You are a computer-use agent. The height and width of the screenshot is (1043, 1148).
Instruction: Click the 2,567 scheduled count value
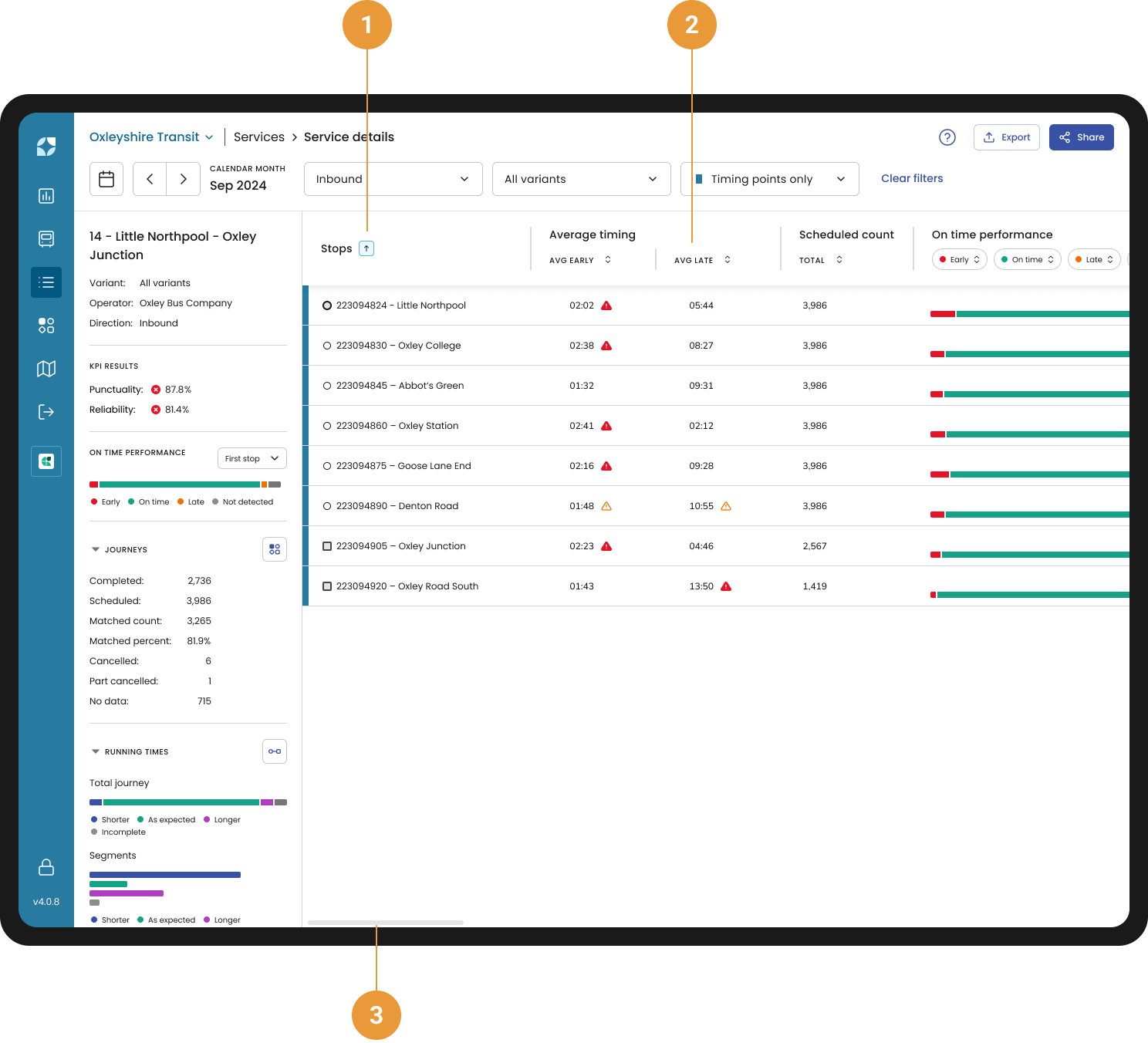click(815, 546)
